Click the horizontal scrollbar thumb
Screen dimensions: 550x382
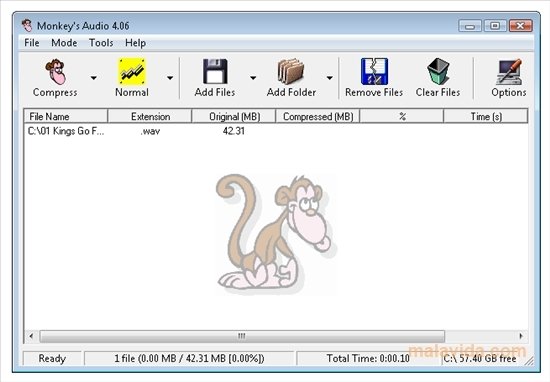click(242, 336)
